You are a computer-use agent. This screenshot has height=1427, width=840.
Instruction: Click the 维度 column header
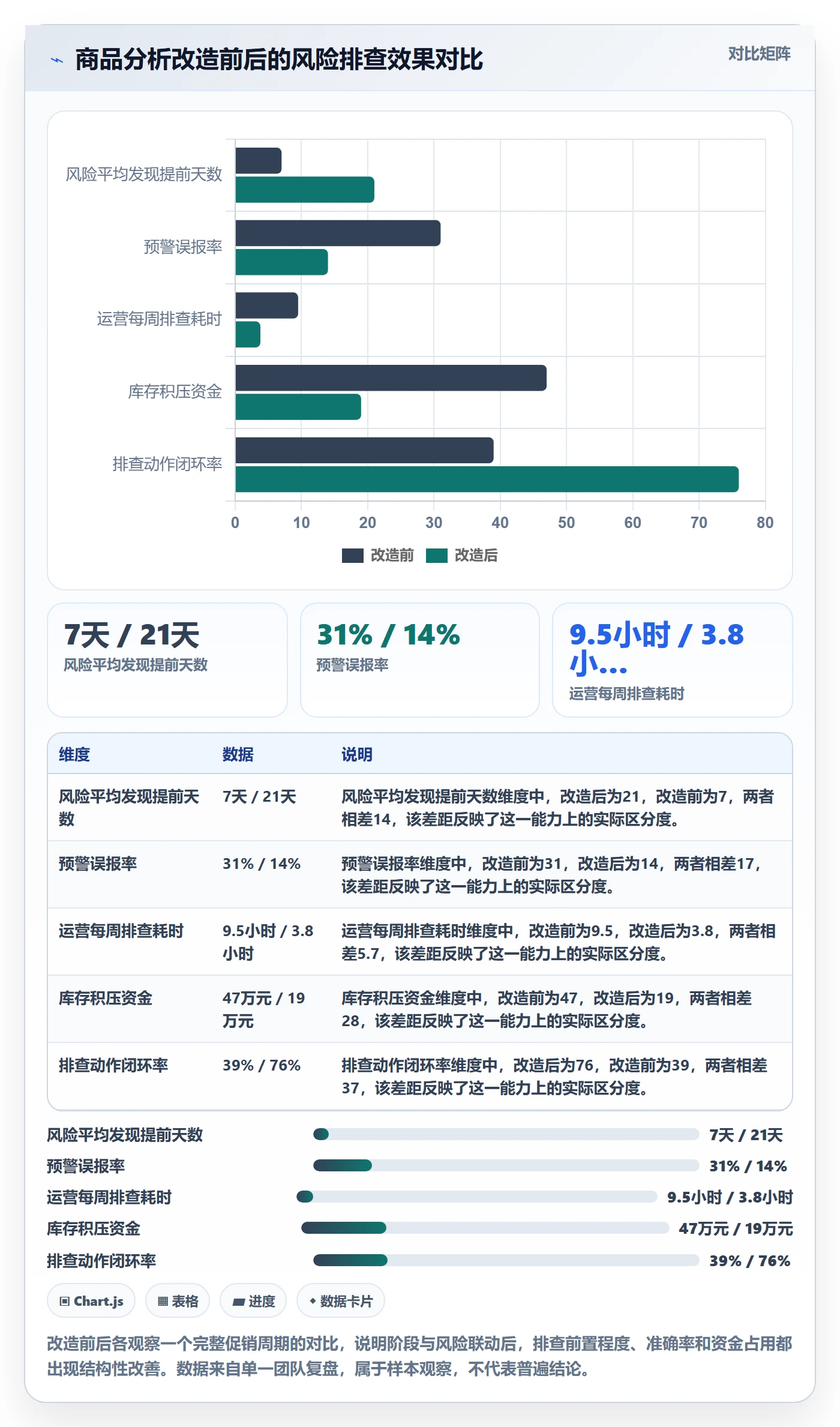pyautogui.click(x=74, y=754)
